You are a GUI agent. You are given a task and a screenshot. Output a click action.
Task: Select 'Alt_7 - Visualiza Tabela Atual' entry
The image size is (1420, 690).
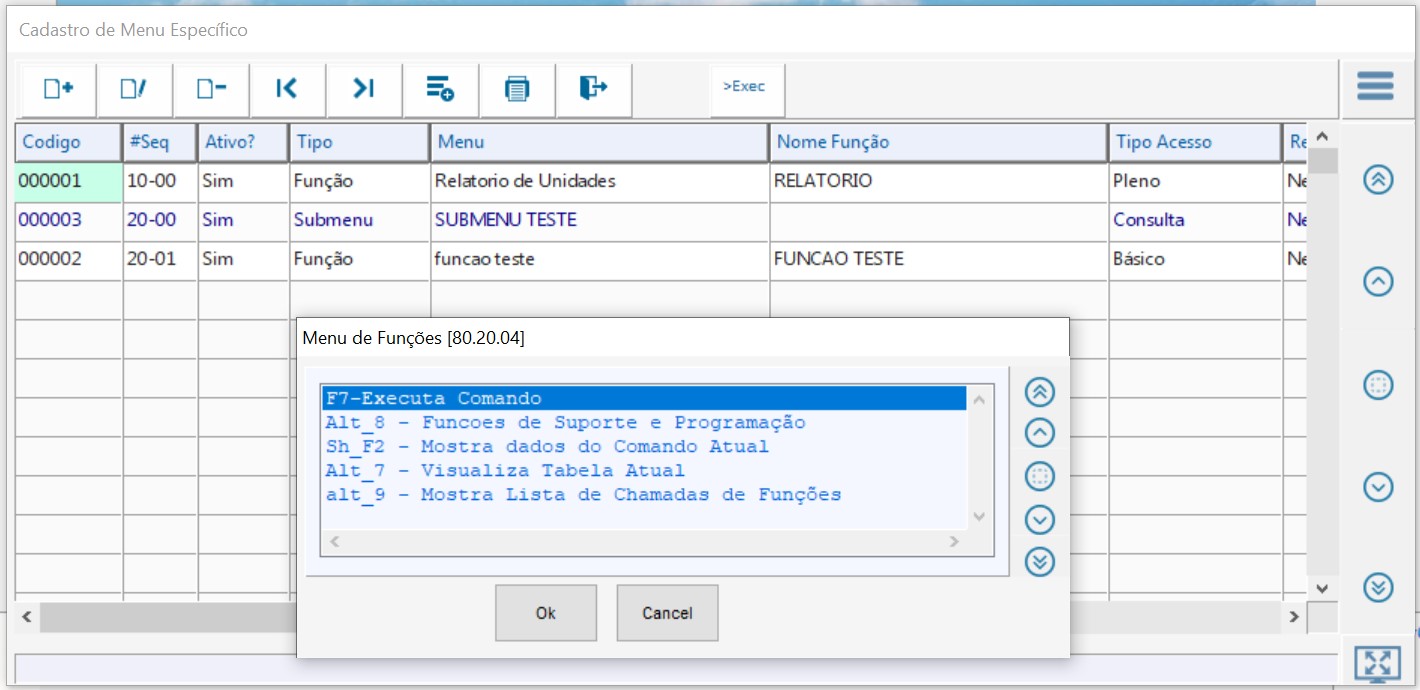coord(505,471)
